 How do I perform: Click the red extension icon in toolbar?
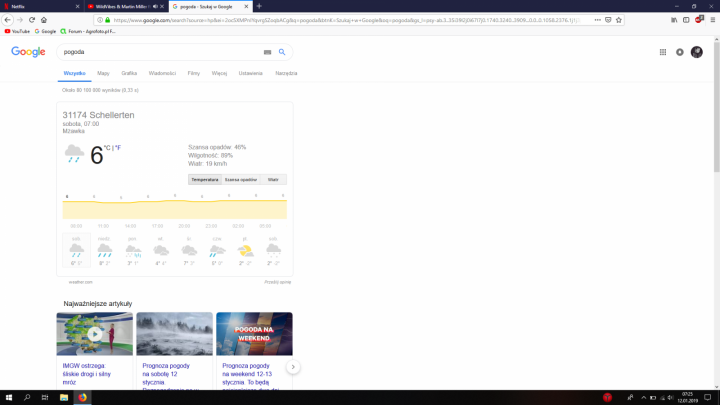point(699,19)
